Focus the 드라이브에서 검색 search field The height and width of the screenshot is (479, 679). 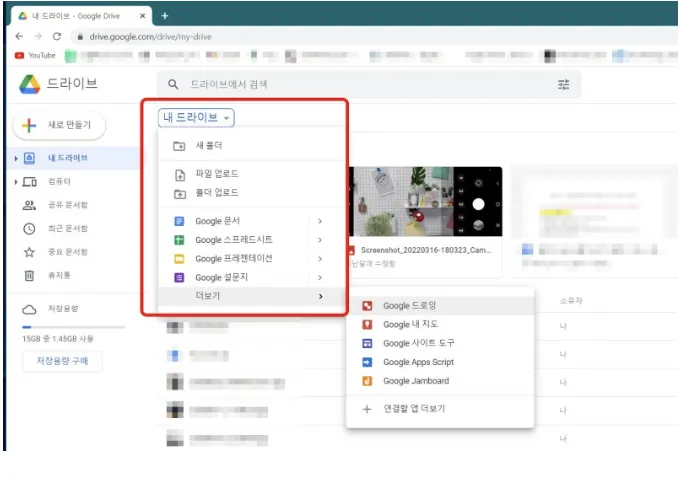368,84
